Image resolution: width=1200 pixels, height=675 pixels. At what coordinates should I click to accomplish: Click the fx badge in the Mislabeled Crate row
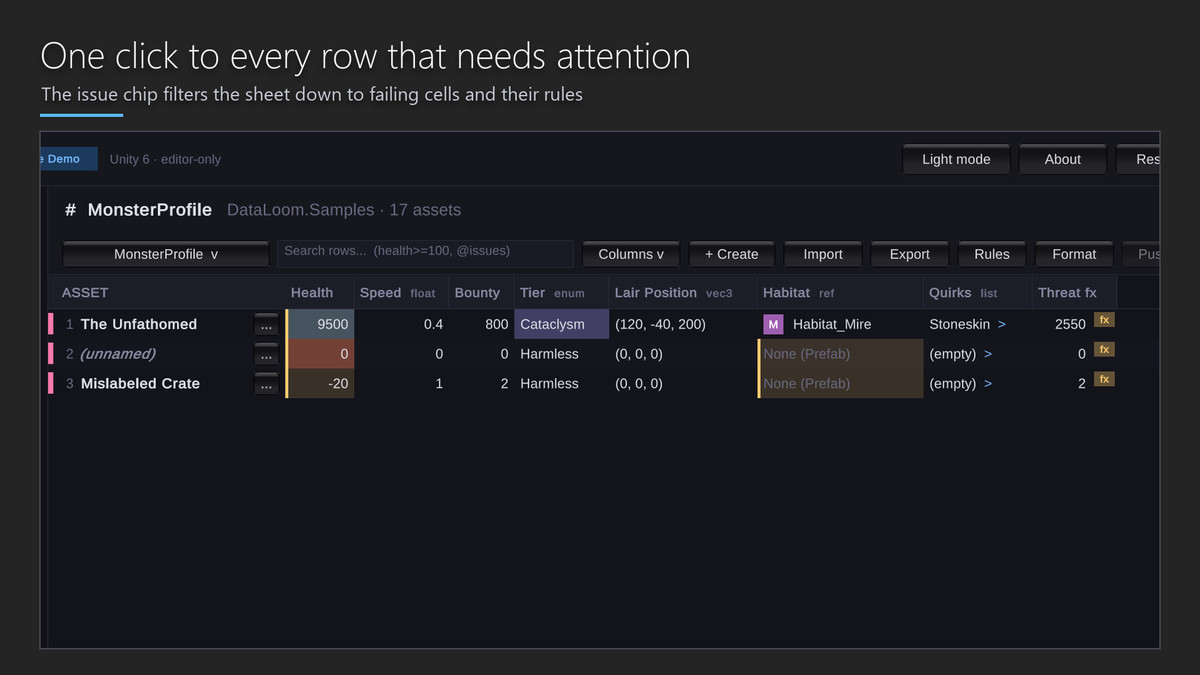(x=1104, y=380)
